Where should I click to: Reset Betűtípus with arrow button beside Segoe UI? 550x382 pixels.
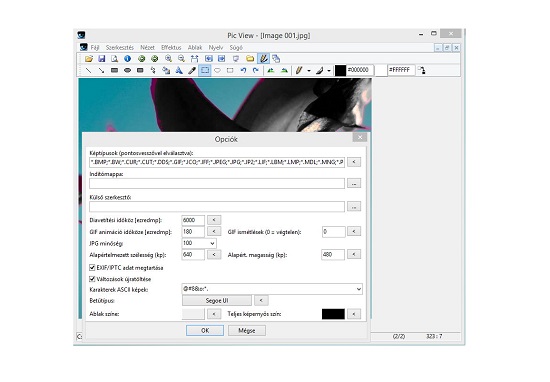pos(261,300)
